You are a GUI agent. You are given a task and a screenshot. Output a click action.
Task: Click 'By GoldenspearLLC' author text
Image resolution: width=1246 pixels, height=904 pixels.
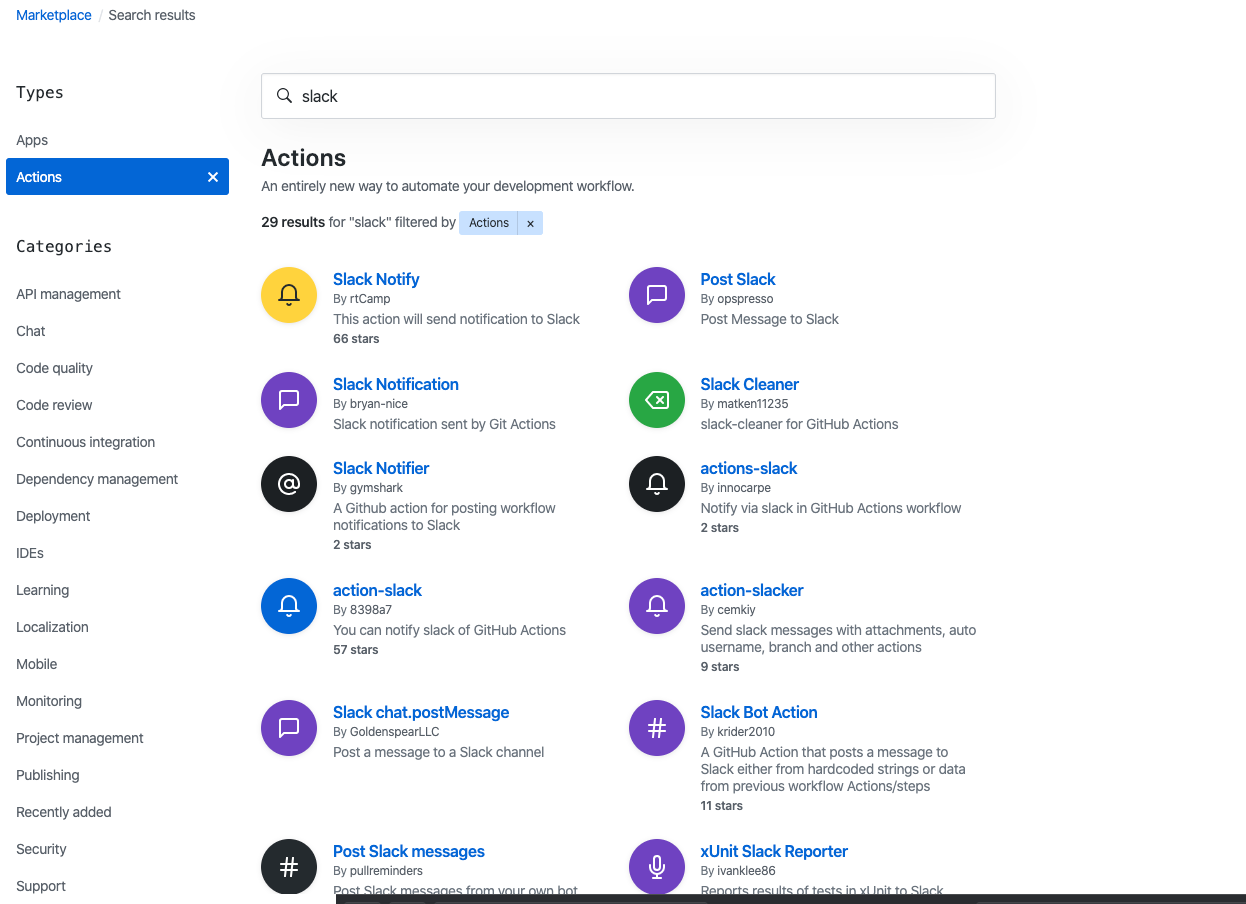(386, 732)
